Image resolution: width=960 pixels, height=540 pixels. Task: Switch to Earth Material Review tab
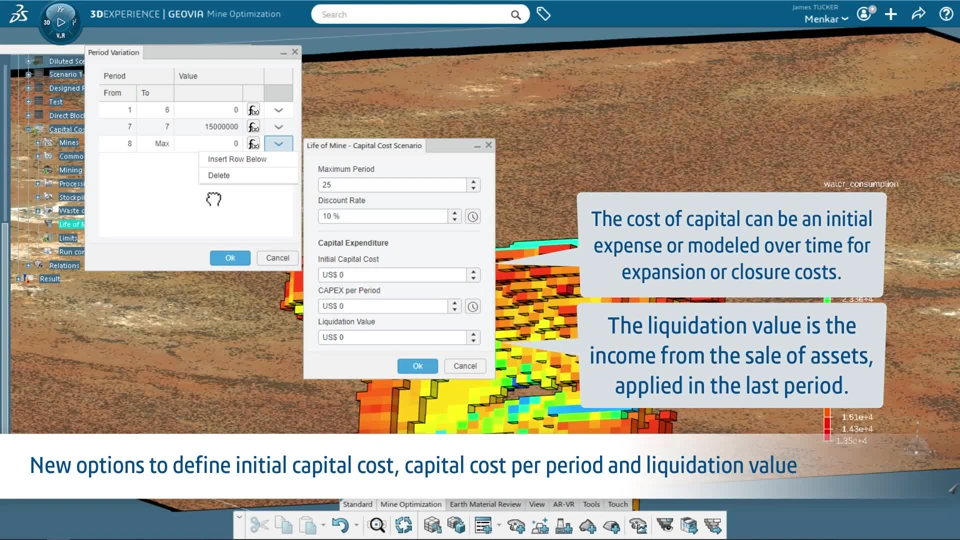pos(486,504)
